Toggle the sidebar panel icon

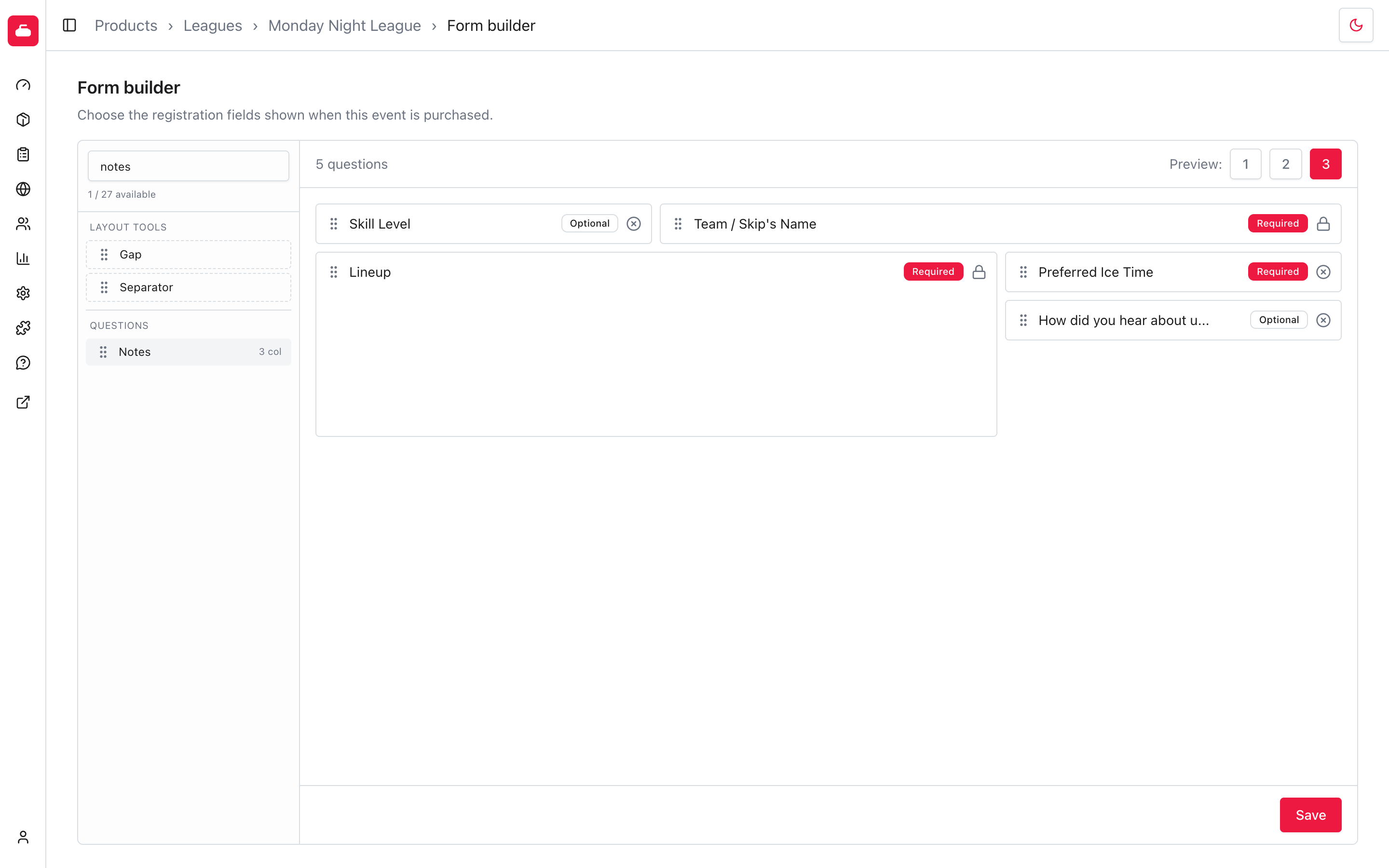pyautogui.click(x=69, y=25)
